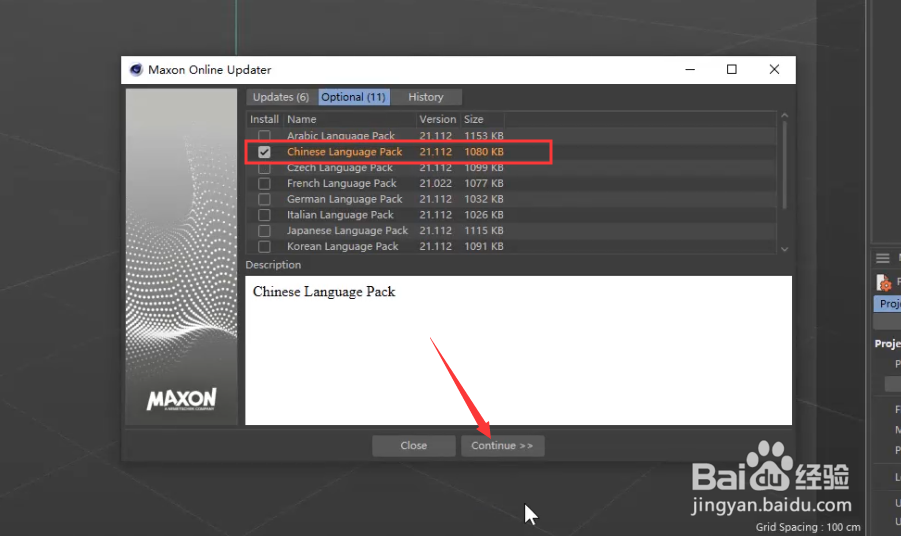901x536 pixels.
Task: Select the Italian Language Pack row name
Action: (340, 215)
